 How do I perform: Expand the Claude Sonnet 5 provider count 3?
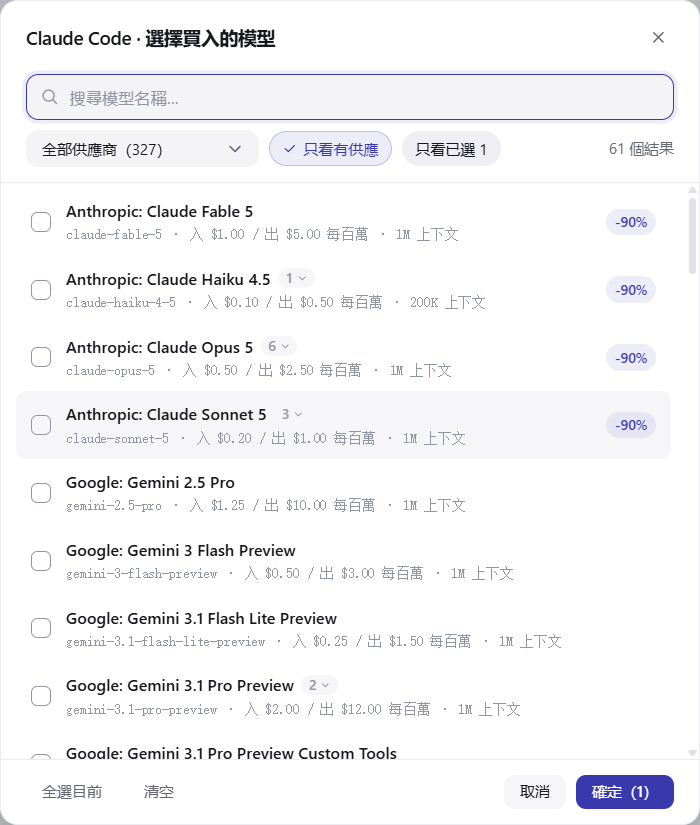[292, 414]
